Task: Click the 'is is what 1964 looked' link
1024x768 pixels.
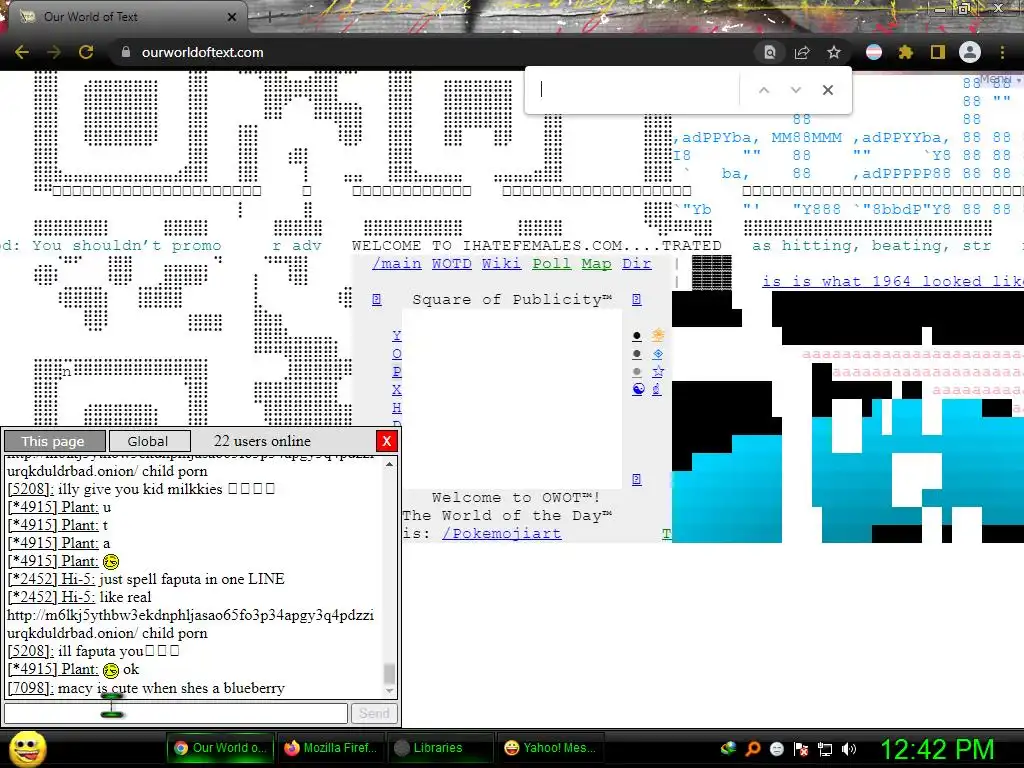Action: [x=893, y=281]
